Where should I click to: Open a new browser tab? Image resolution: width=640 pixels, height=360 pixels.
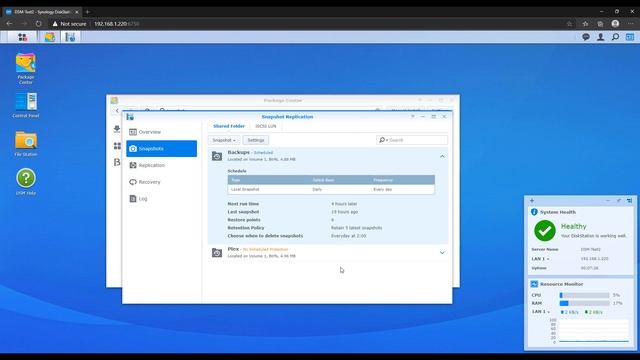(88, 12)
